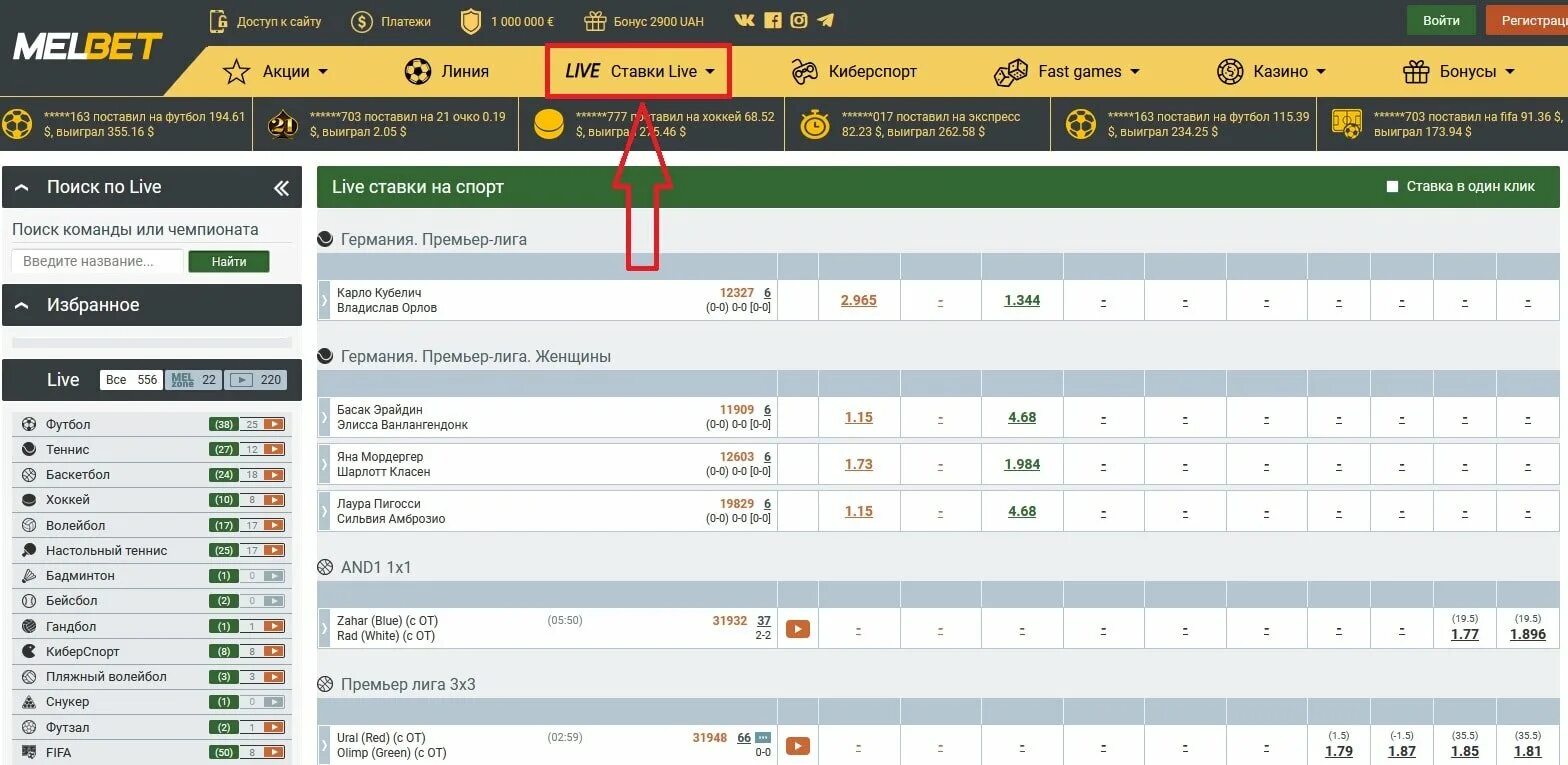Click the casino chip icon beside Казино

(x=1229, y=71)
